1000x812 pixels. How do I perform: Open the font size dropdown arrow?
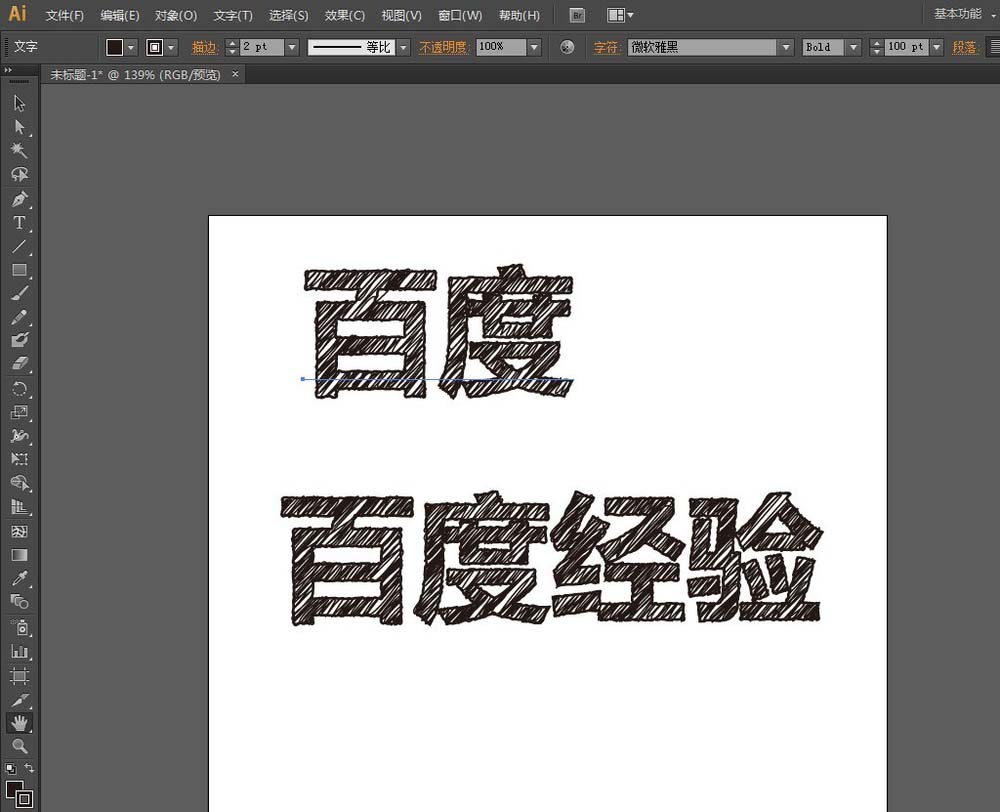click(x=936, y=47)
